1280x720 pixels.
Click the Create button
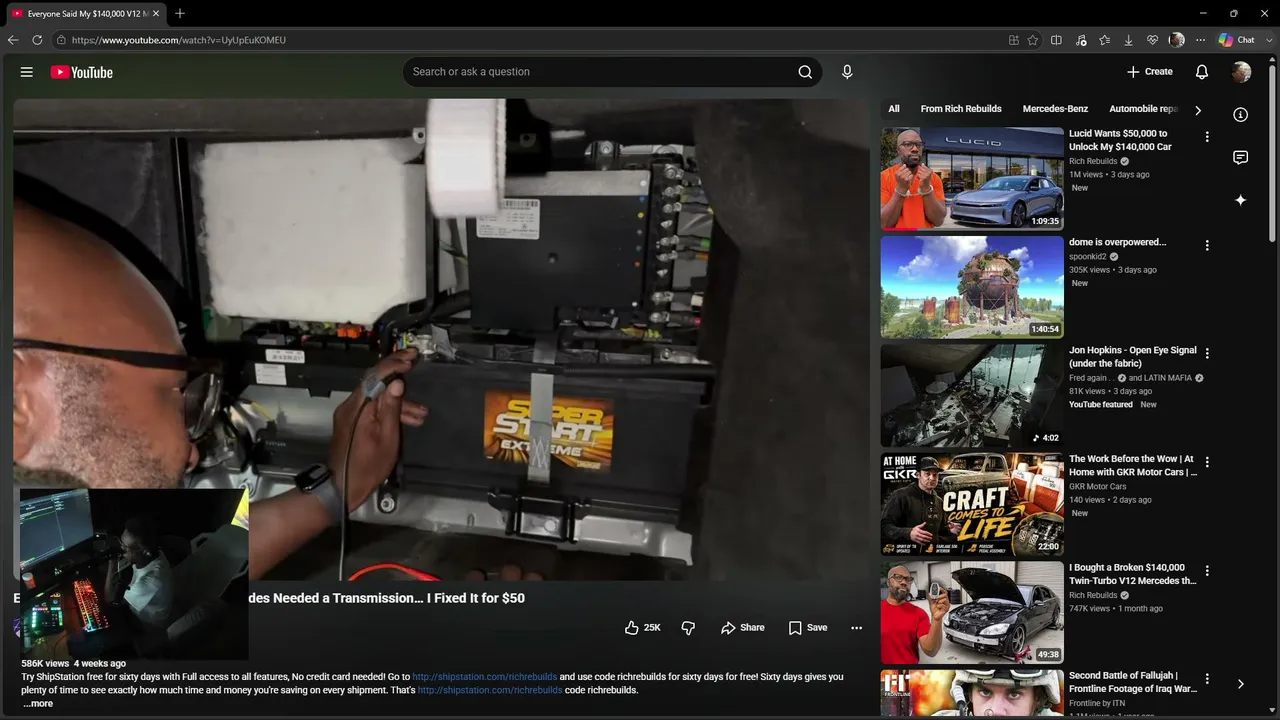pos(1149,72)
